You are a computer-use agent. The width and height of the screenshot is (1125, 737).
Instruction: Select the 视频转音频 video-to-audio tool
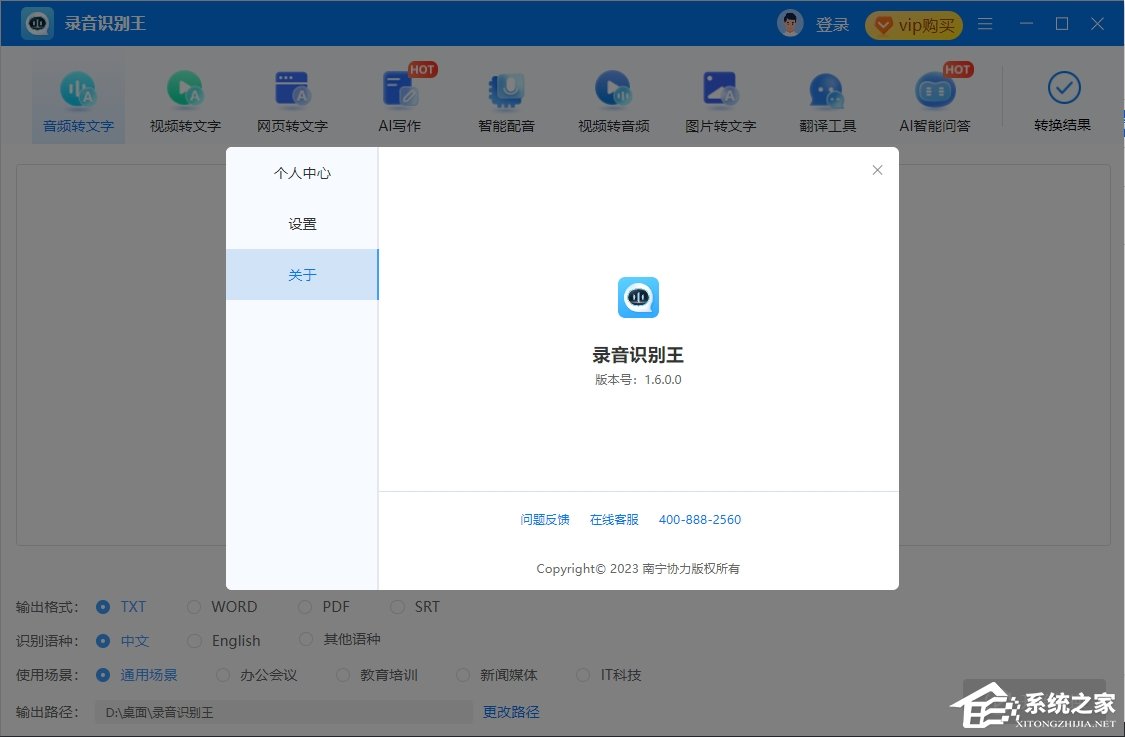[613, 103]
